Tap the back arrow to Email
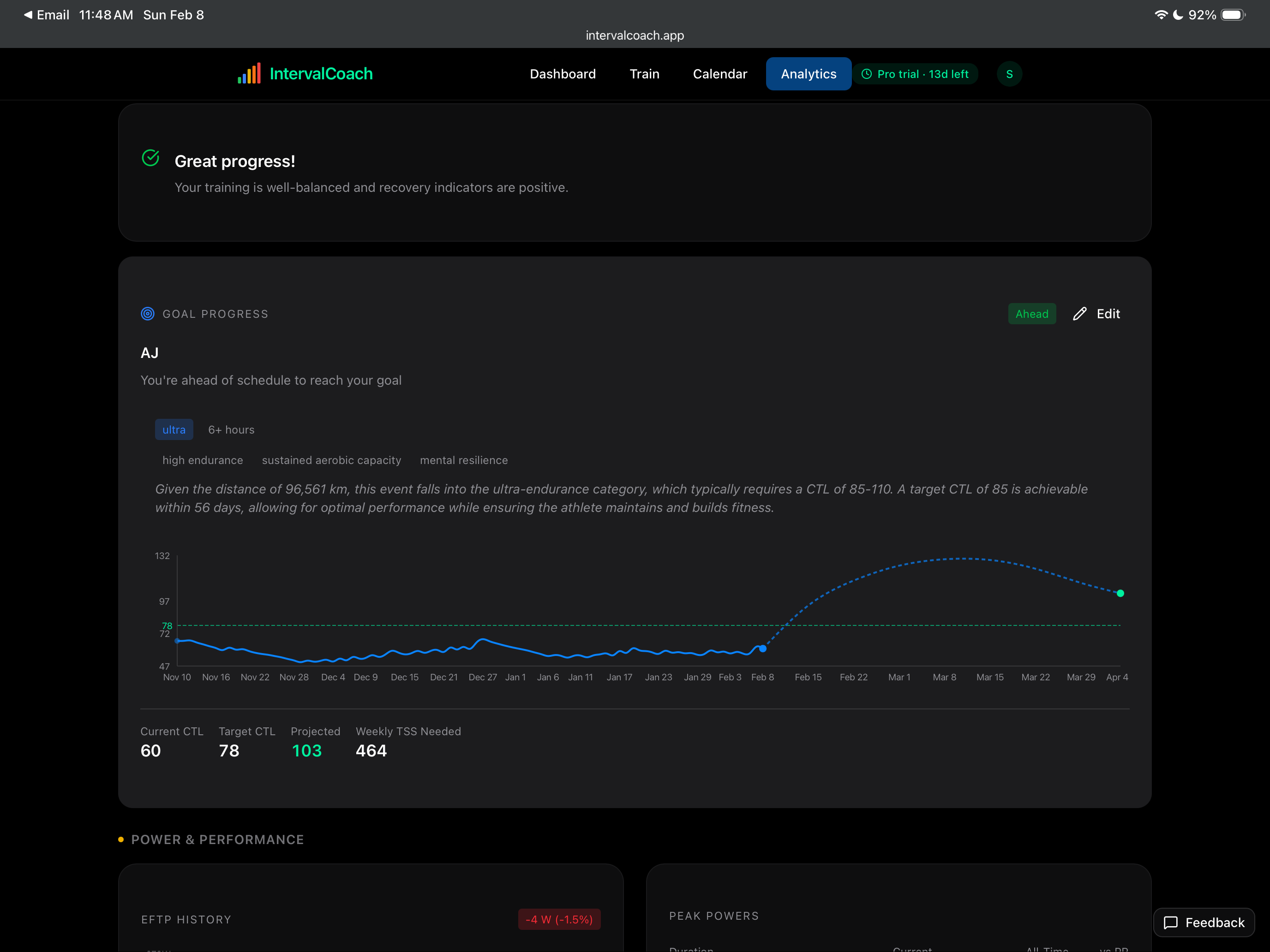 28,15
